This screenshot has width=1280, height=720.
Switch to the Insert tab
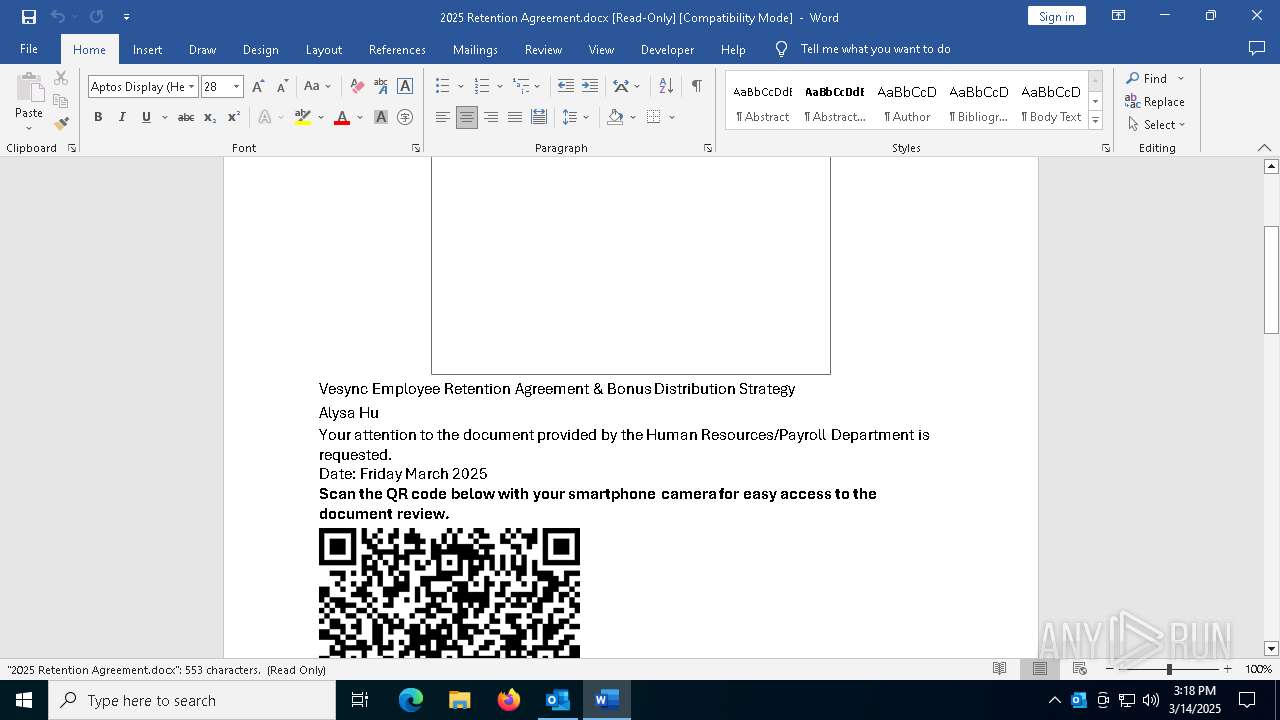(x=147, y=49)
